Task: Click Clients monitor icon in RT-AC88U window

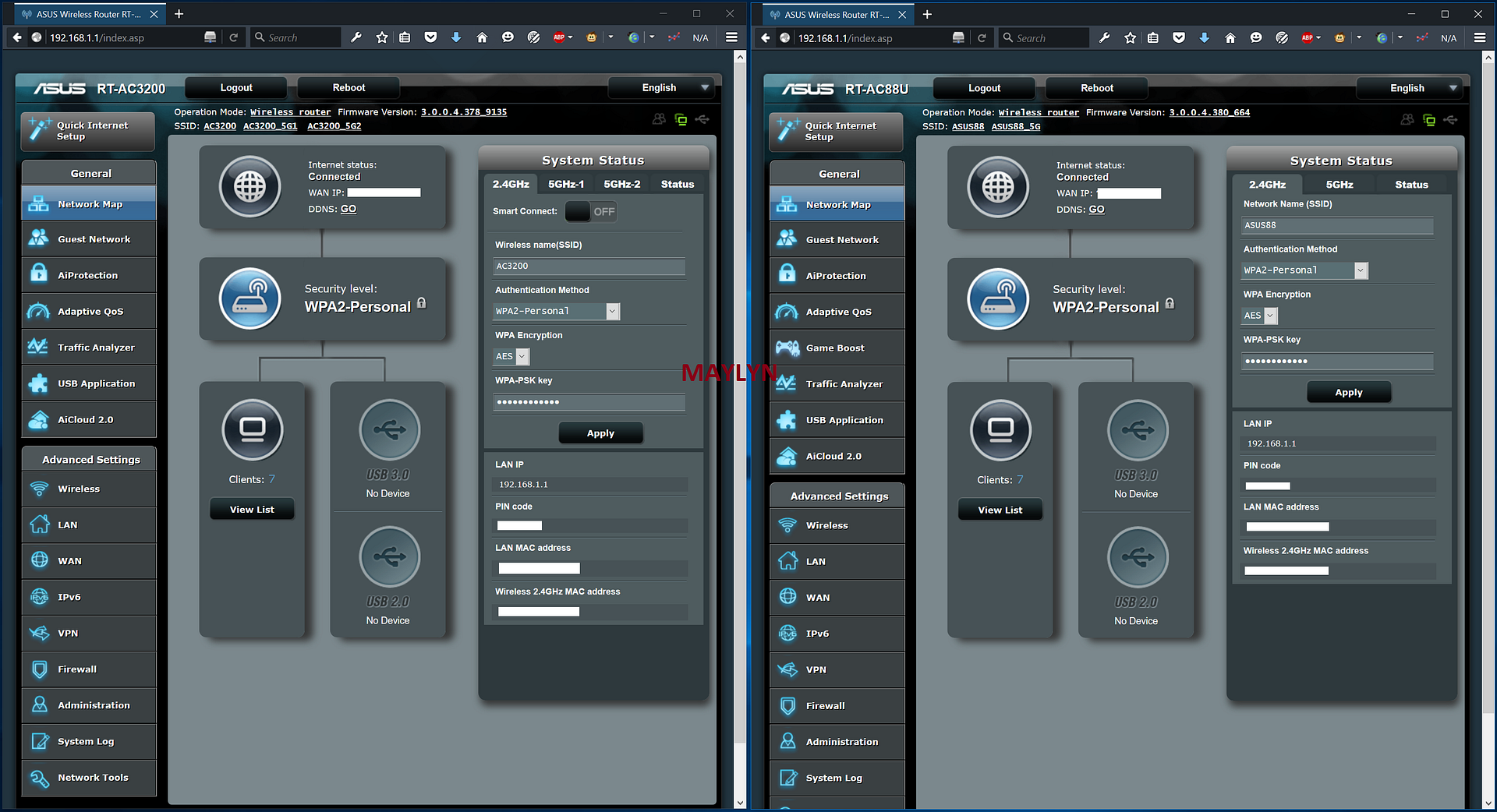Action: pyautogui.click(x=1000, y=430)
